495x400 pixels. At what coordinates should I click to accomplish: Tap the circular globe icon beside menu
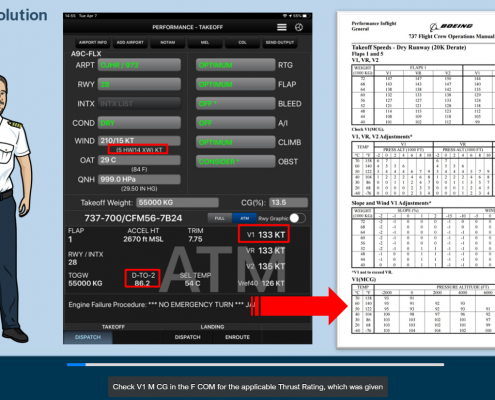tap(299, 27)
